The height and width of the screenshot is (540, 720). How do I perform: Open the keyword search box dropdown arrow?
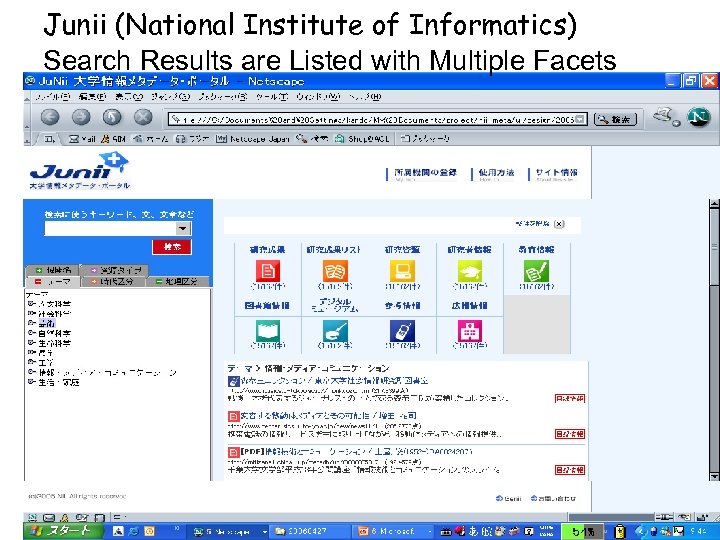click(x=183, y=228)
